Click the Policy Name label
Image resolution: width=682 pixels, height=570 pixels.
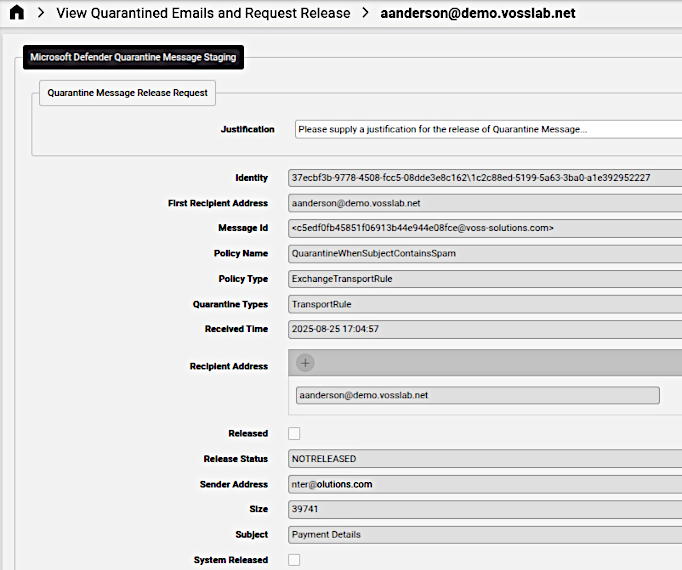[x=241, y=253]
